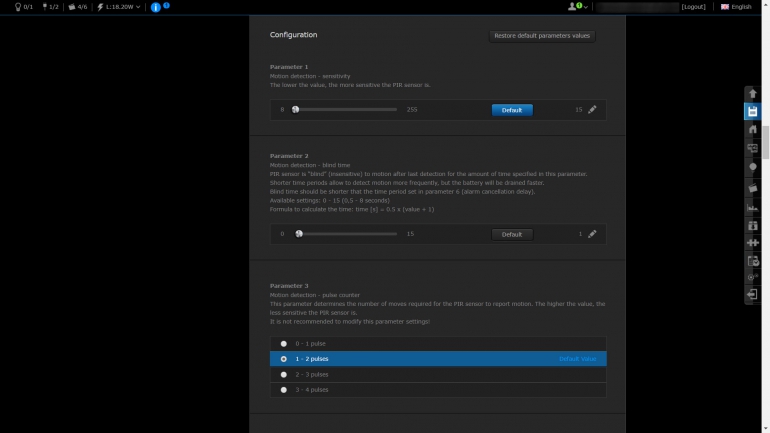Open the home icon in sidebar

(752, 129)
